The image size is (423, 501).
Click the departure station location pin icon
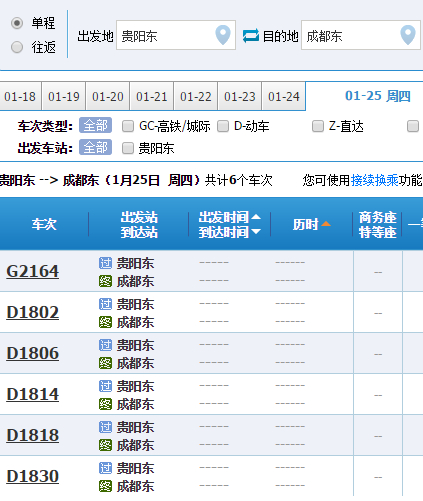coord(223,35)
